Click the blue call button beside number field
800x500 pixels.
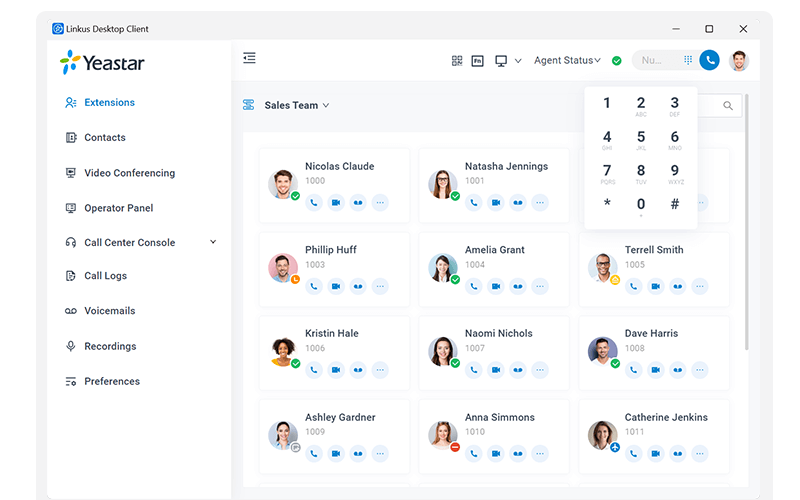click(x=709, y=60)
